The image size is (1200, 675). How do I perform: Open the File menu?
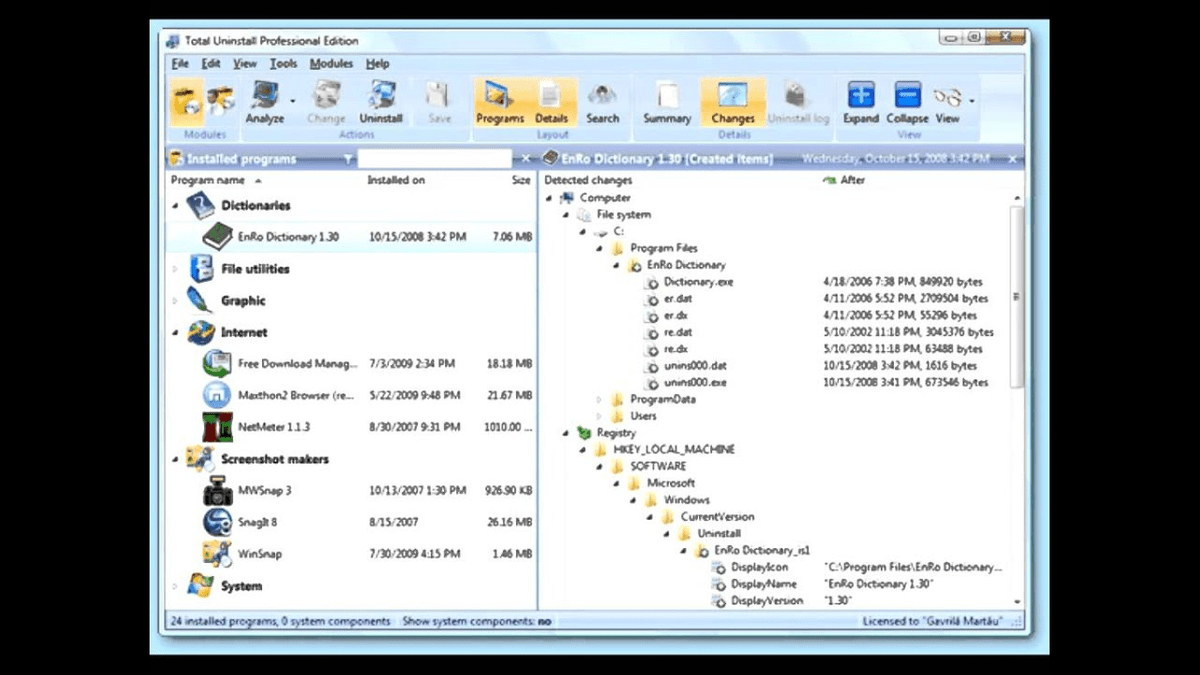pos(180,63)
